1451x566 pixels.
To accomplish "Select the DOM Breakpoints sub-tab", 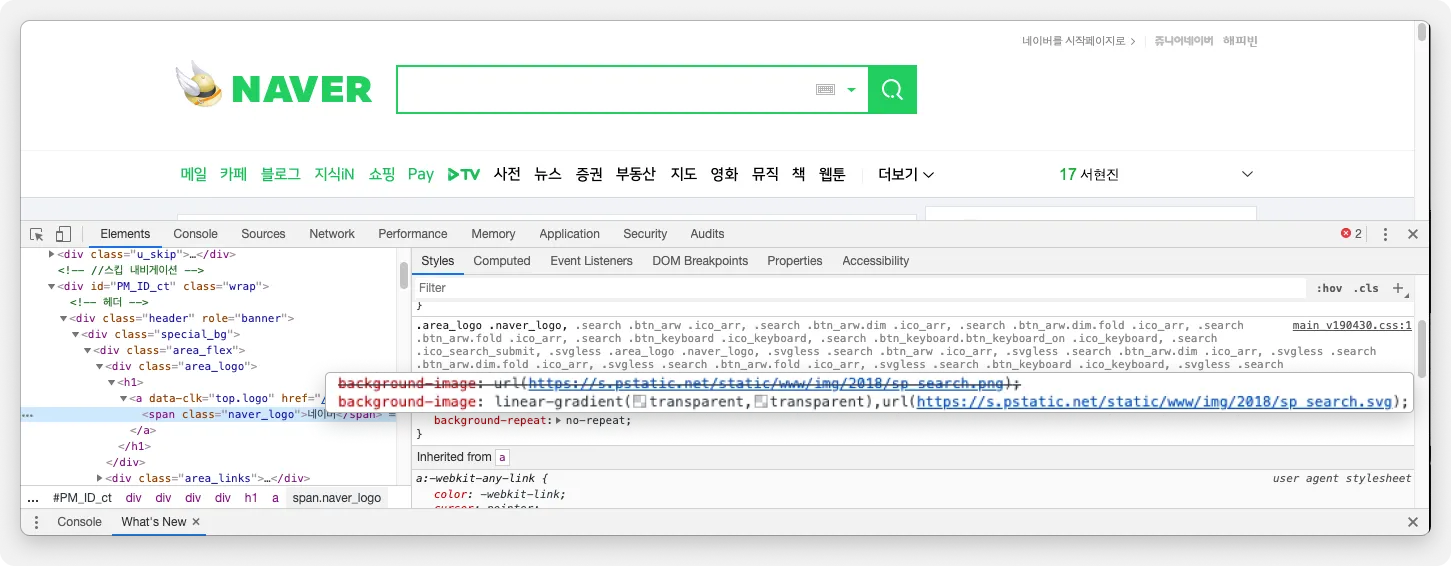I will [x=700, y=261].
